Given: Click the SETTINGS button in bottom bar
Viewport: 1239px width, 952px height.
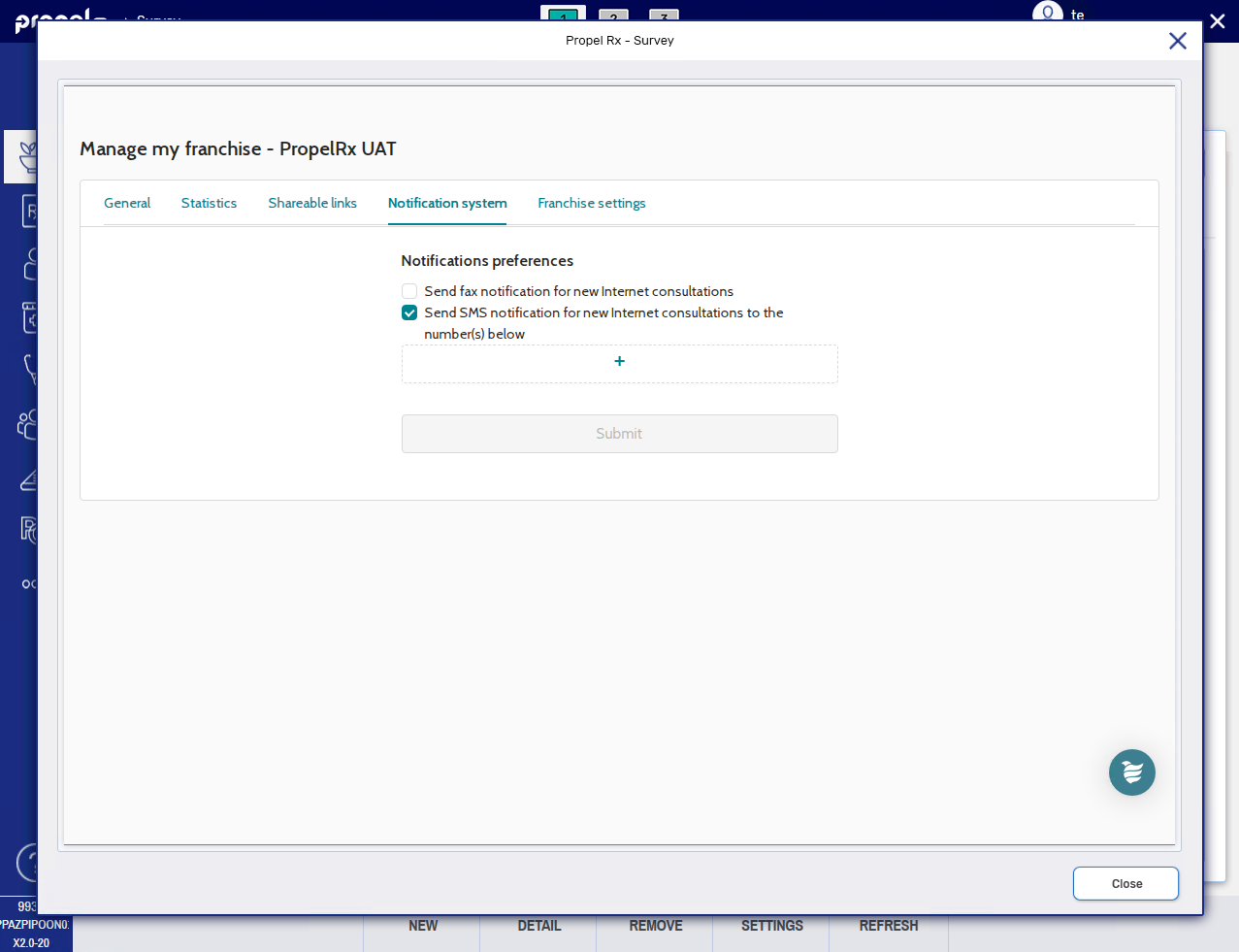Looking at the screenshot, I should (x=771, y=926).
